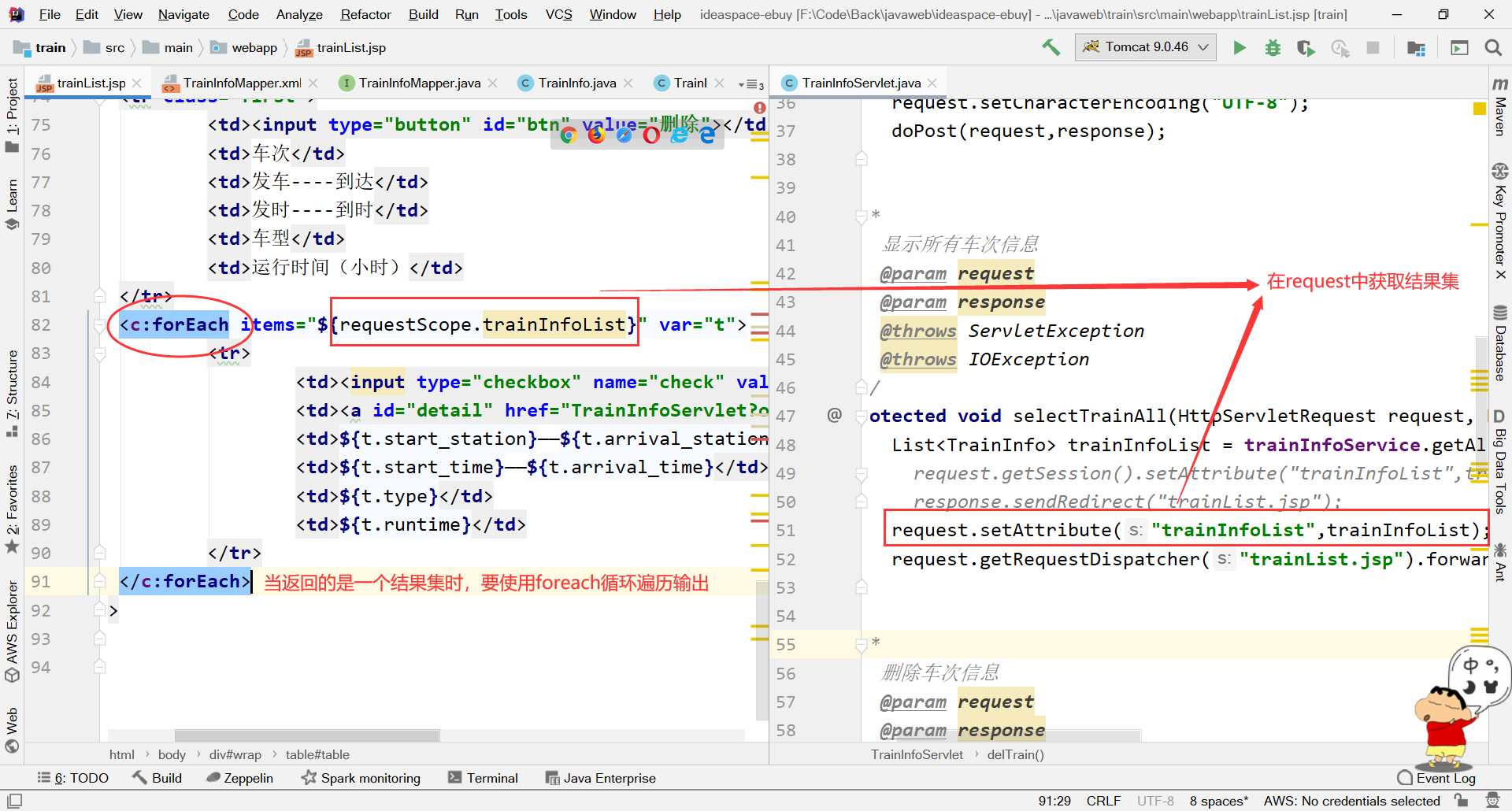Collapse the javadoc fold at line 40
Viewport: 1512px width, 811px height.
tap(862, 217)
